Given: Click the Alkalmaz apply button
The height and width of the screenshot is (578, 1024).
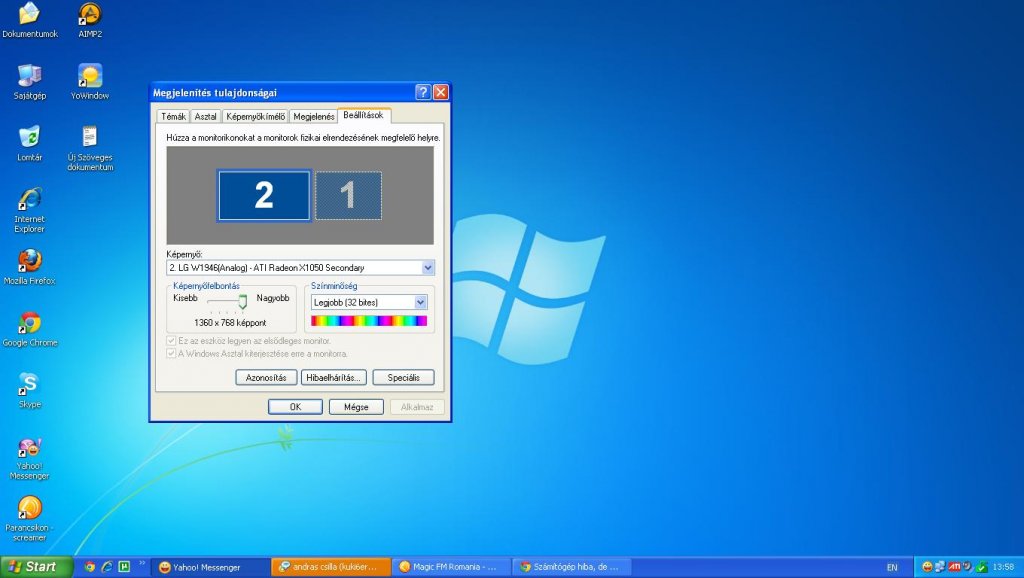Looking at the screenshot, I should 417,407.
